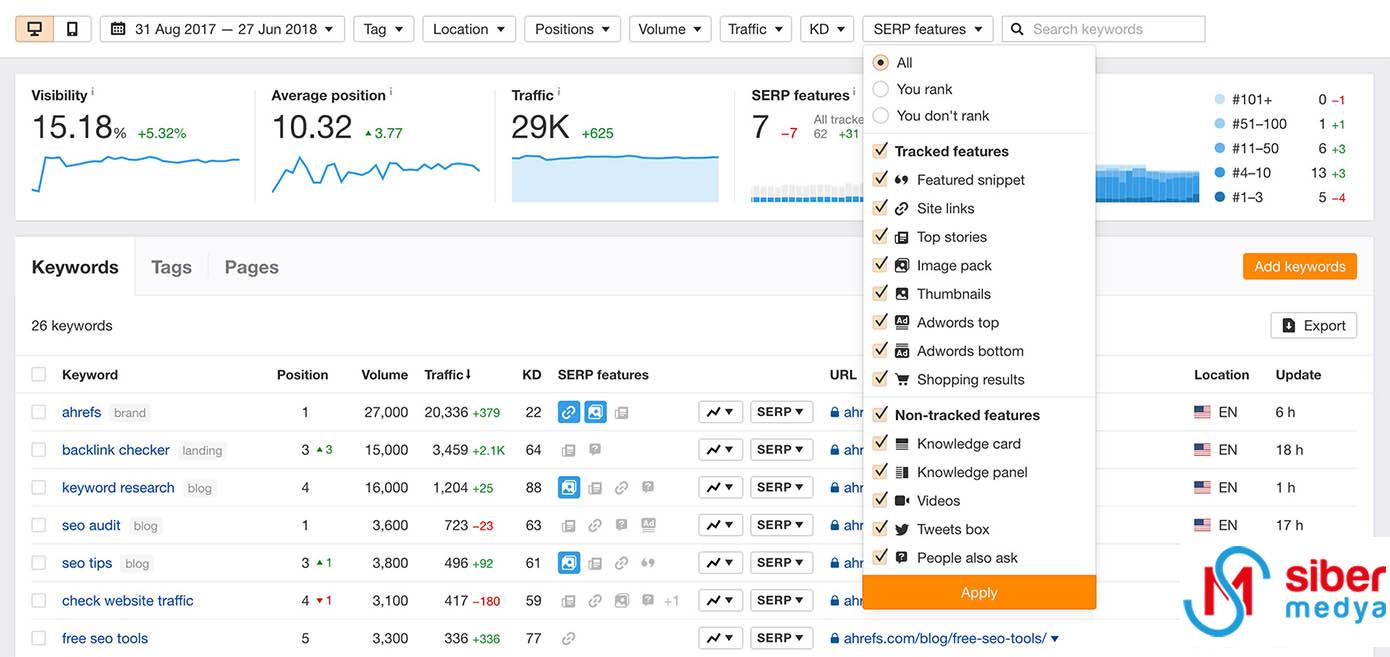Click the calendar icon in date range
The width and height of the screenshot is (1390, 657).
point(118,29)
